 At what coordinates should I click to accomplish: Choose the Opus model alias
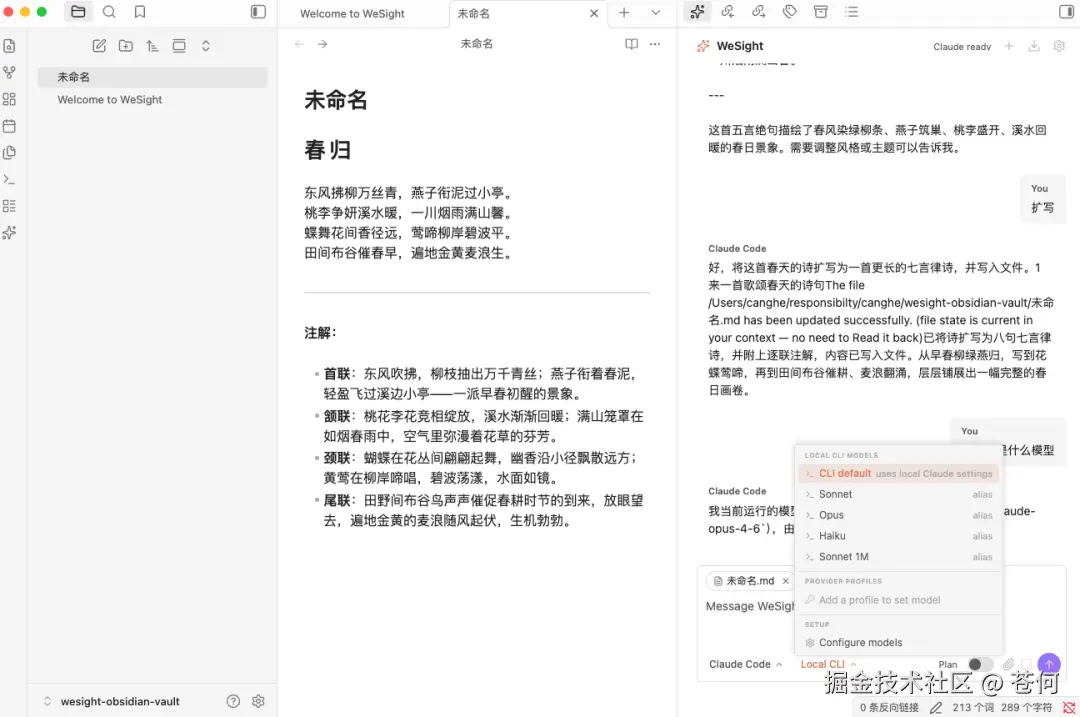point(898,515)
